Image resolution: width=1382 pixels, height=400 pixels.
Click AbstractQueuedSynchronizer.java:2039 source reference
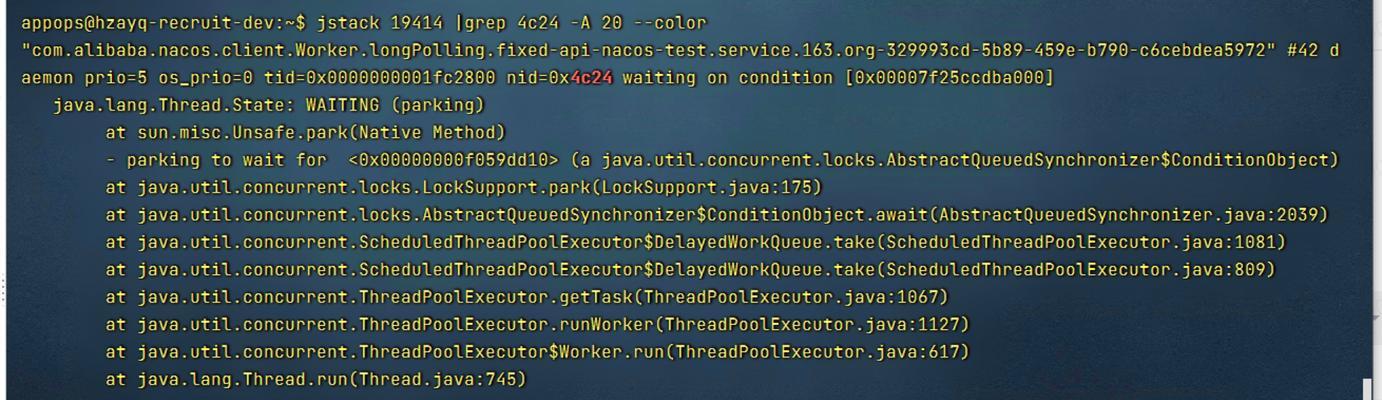pyautogui.click(x=1130, y=215)
